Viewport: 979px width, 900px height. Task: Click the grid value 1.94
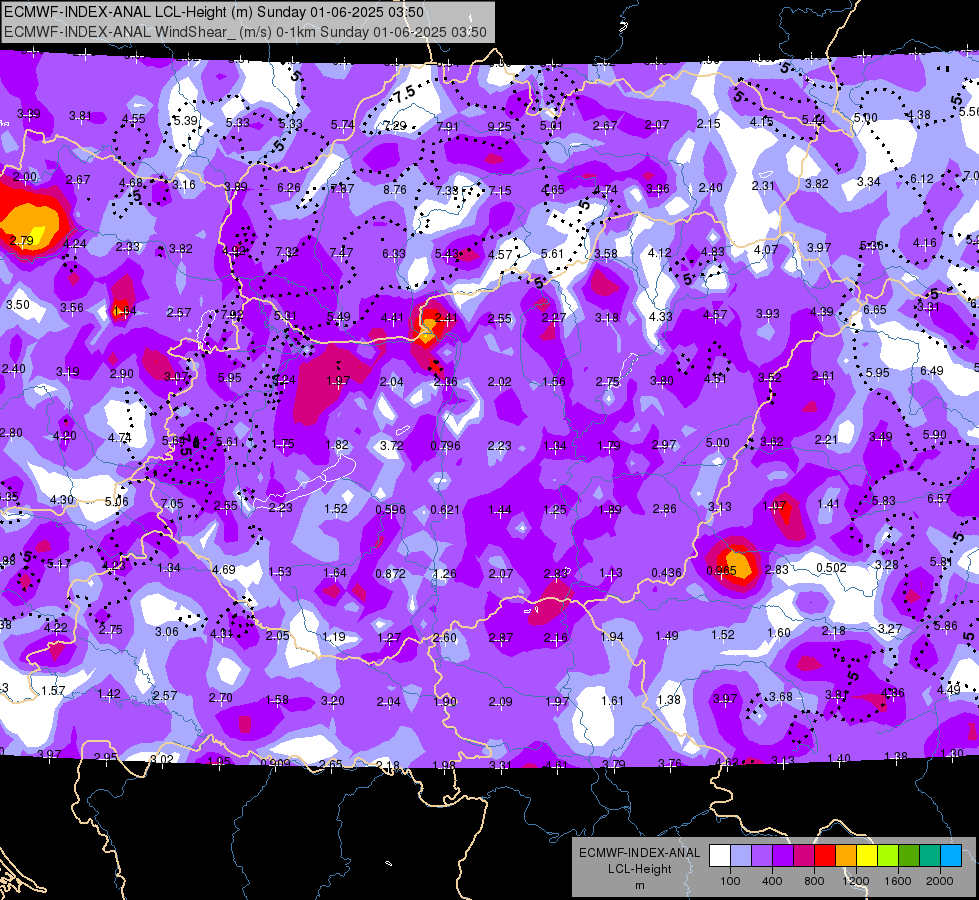pos(612,636)
